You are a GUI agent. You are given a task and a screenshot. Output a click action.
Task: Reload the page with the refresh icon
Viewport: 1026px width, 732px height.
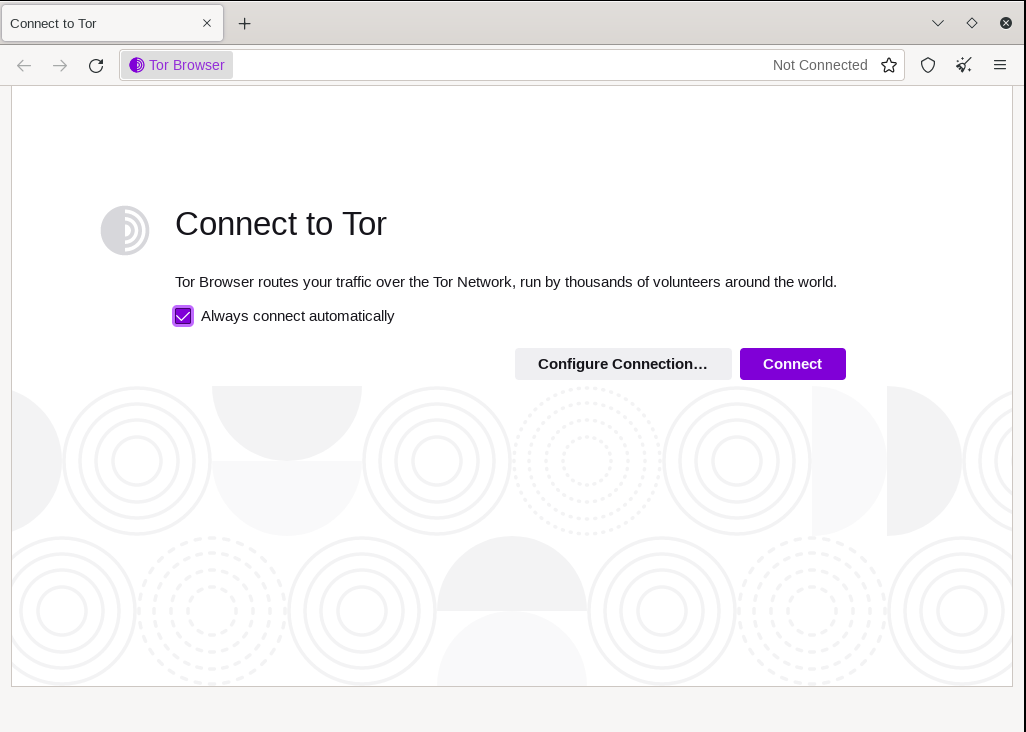[x=96, y=66]
